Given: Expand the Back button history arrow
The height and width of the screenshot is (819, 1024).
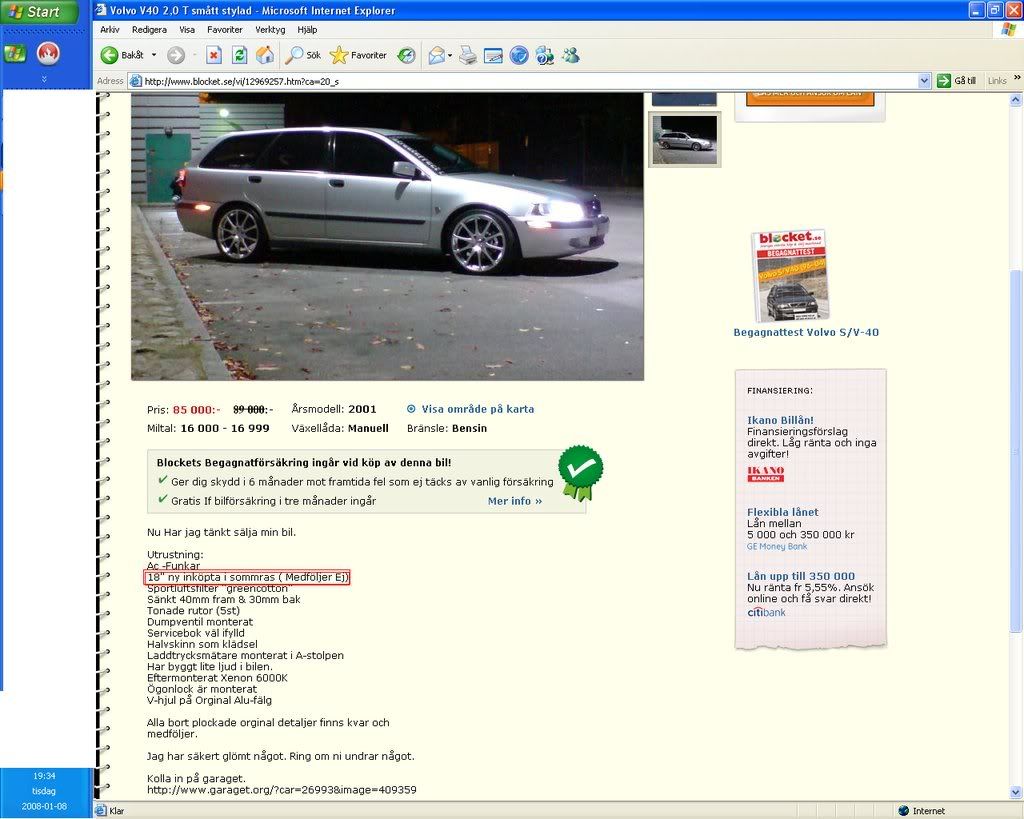Looking at the screenshot, I should pos(153,55).
